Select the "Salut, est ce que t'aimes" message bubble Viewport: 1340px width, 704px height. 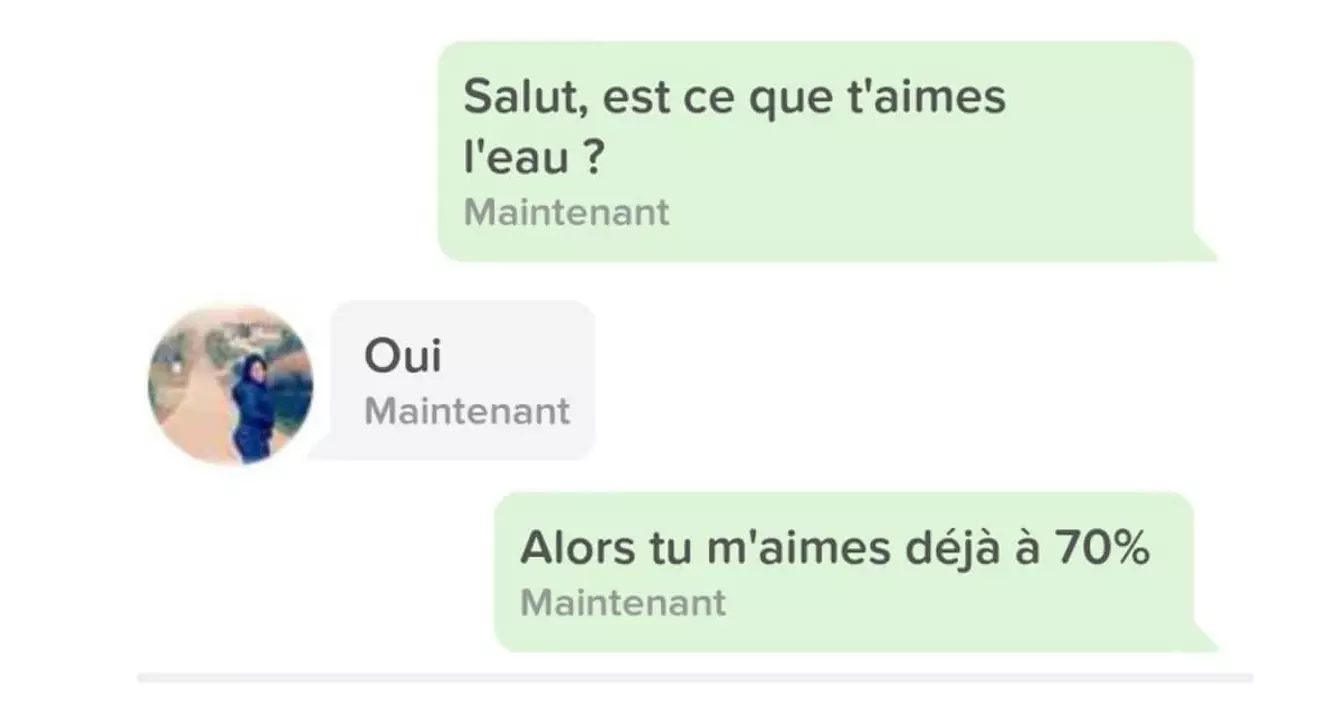(817, 151)
